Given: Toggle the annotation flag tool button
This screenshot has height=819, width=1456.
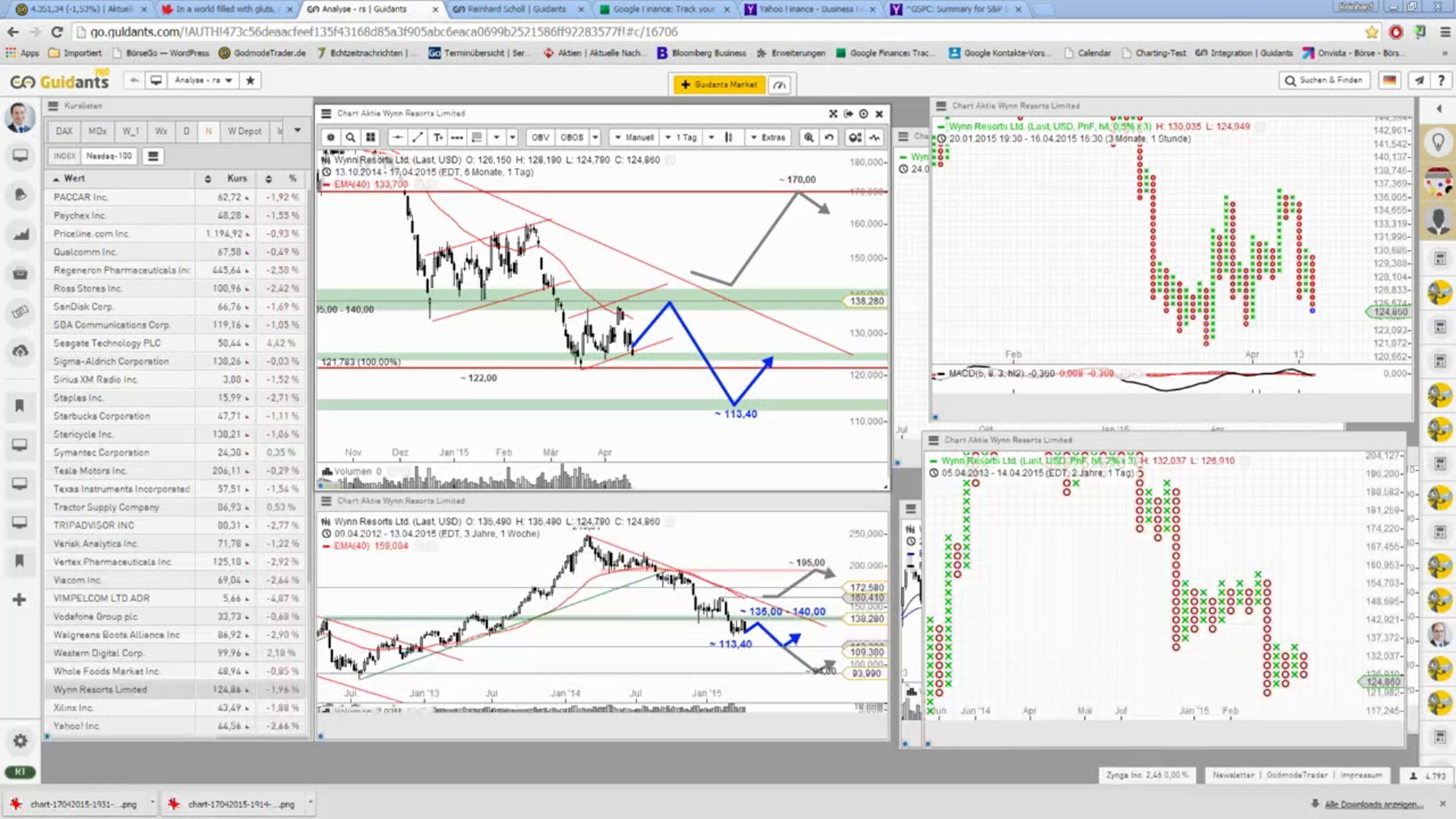Looking at the screenshot, I should click(477, 138).
